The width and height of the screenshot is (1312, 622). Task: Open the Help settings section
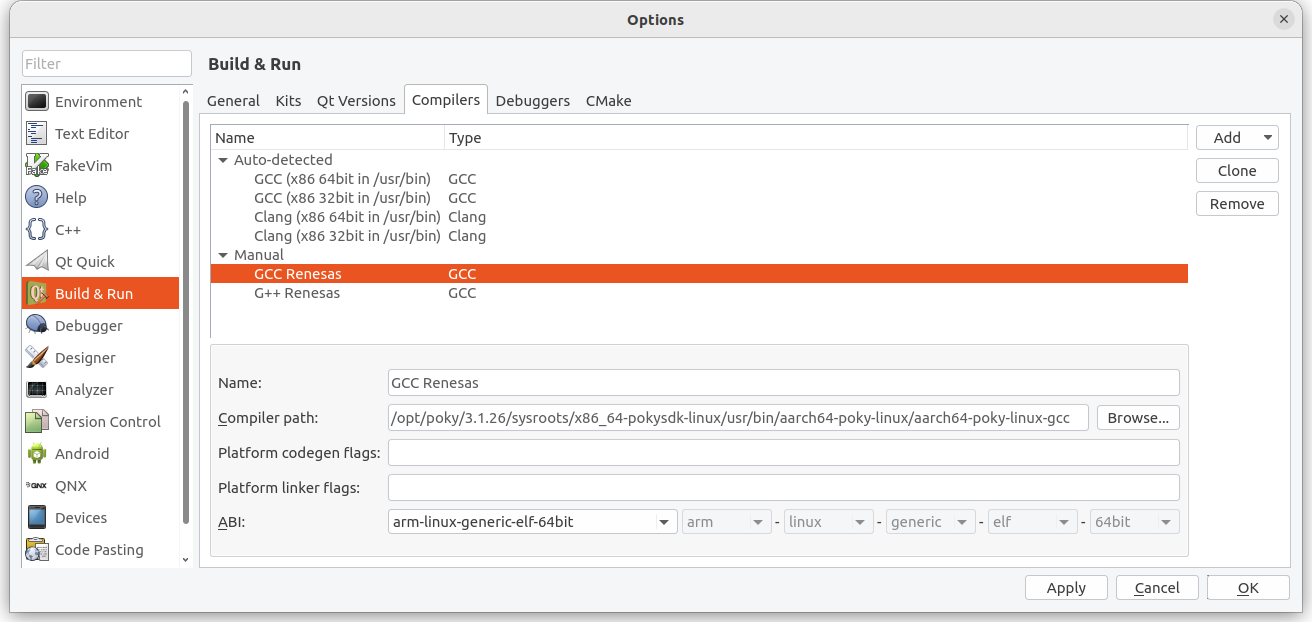(70, 197)
